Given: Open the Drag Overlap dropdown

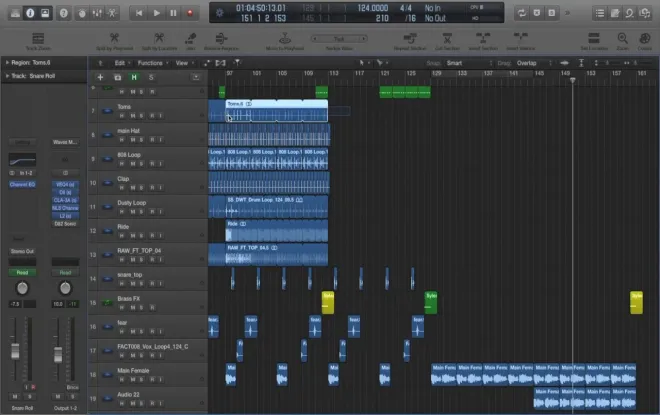Looking at the screenshot, I should 530,62.
